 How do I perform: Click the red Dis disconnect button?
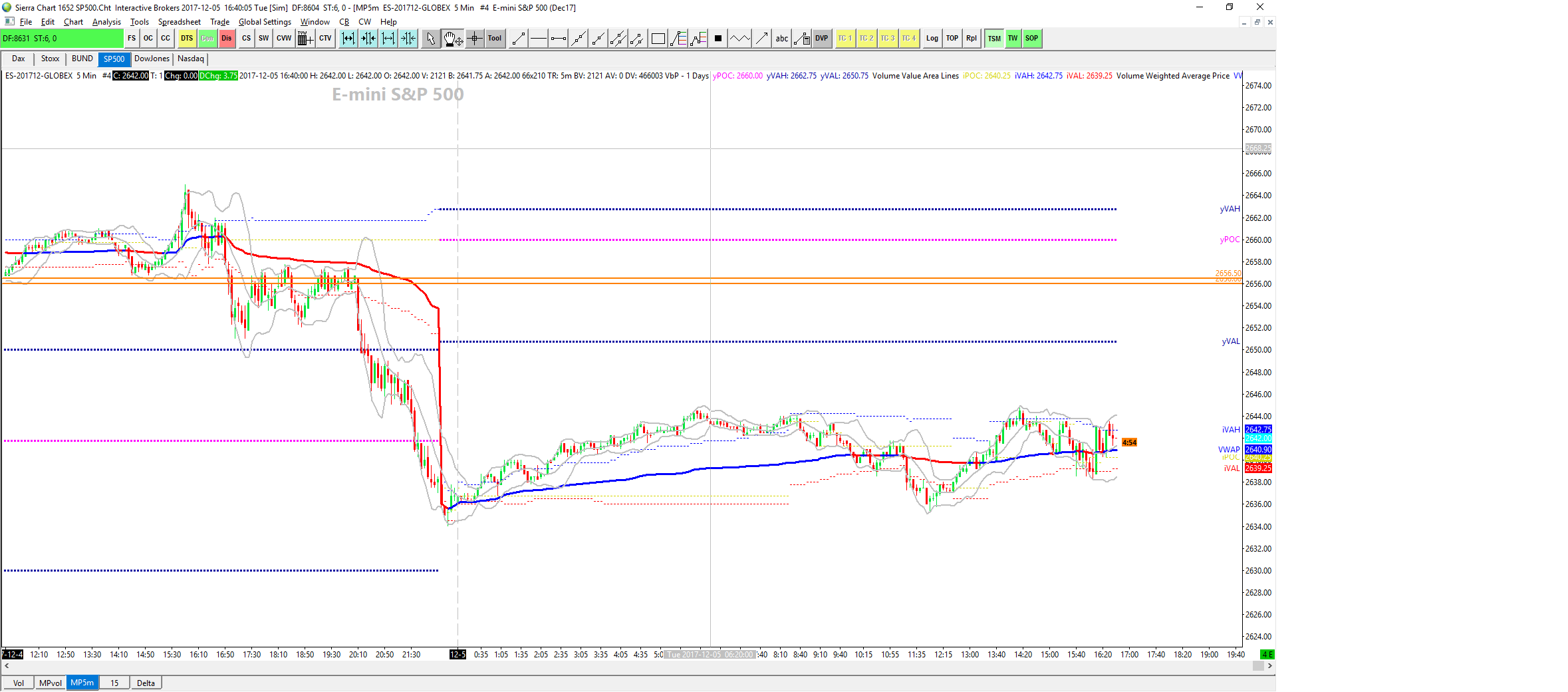click(227, 39)
